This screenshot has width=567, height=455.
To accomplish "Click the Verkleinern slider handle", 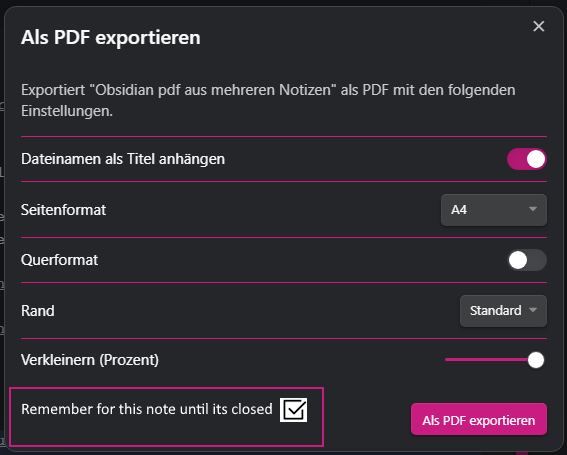I will (x=536, y=360).
